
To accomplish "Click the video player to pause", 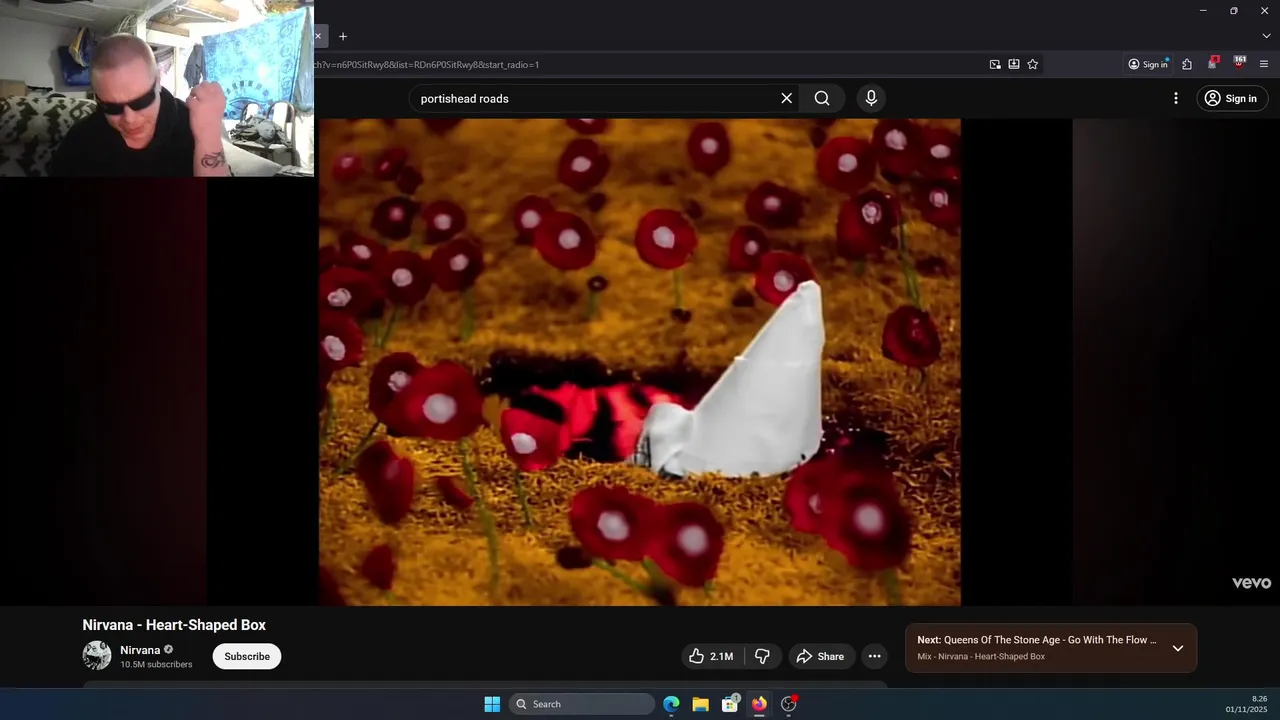I will tap(639, 362).
